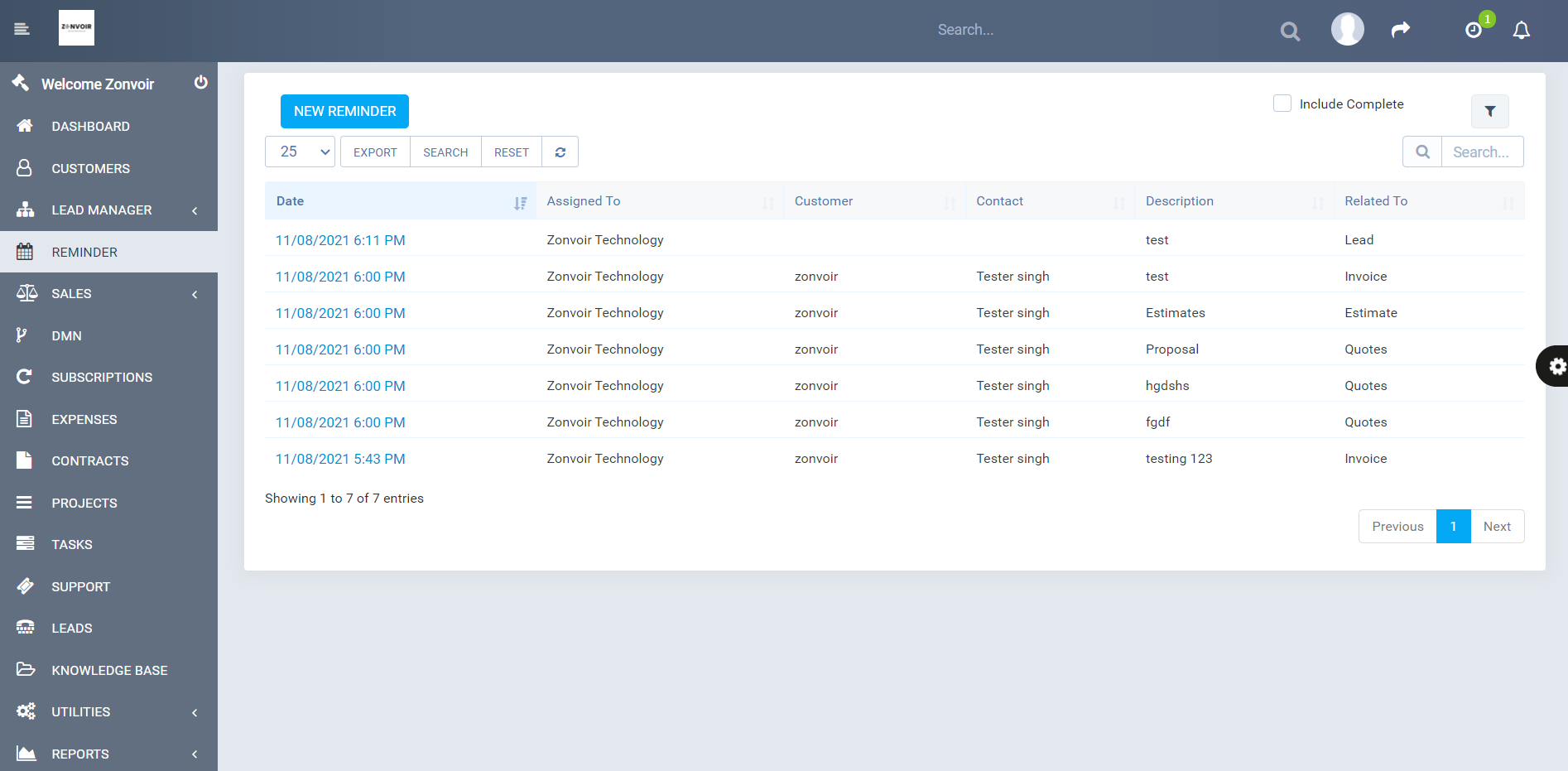This screenshot has width=1568, height=771.
Task: Click the NEW REMINDER button
Action: coord(344,111)
